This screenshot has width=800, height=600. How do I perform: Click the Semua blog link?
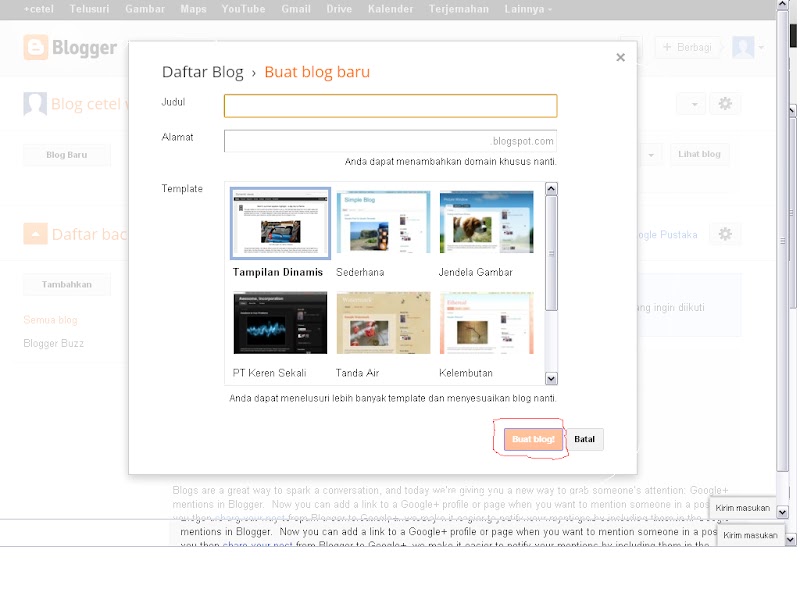[x=51, y=320]
